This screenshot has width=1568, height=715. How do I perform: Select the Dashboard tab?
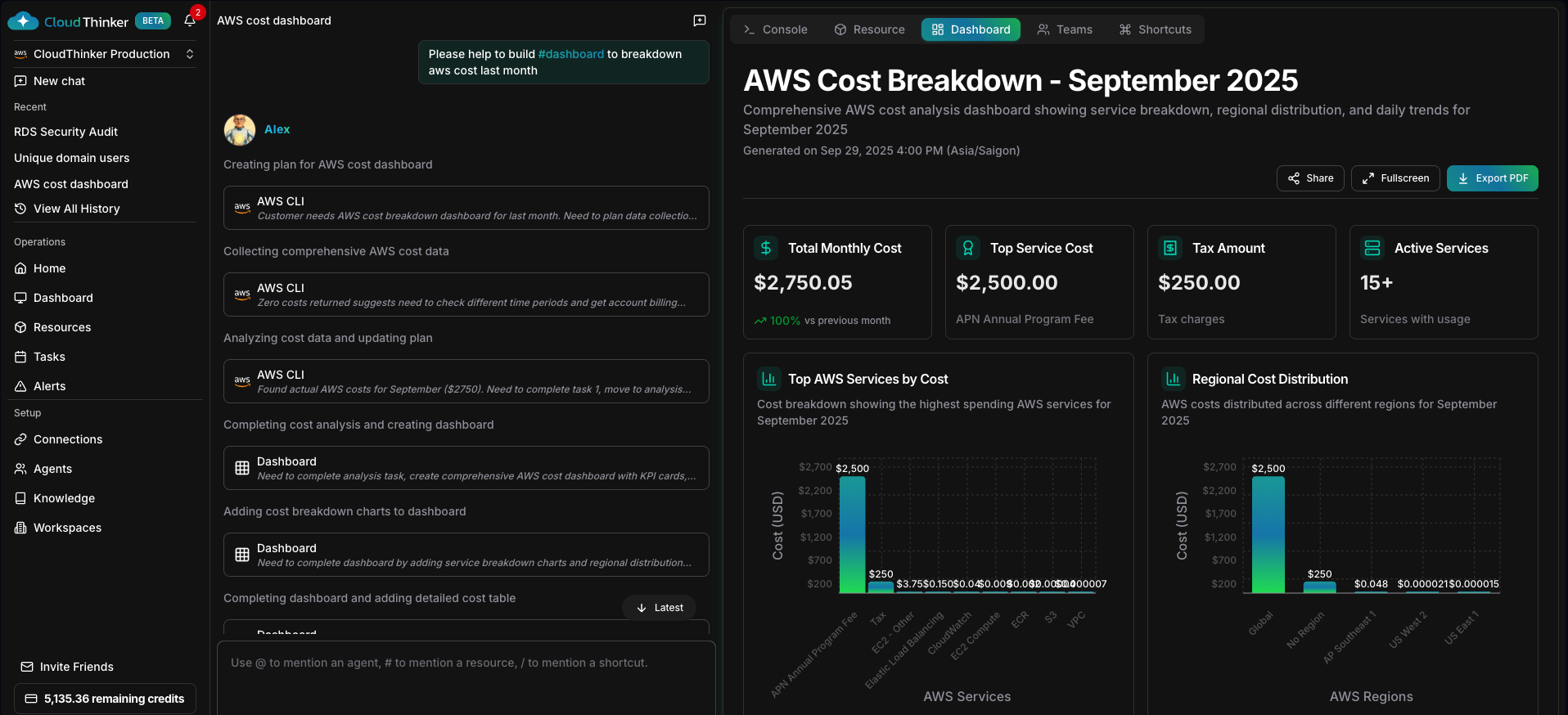point(971,29)
